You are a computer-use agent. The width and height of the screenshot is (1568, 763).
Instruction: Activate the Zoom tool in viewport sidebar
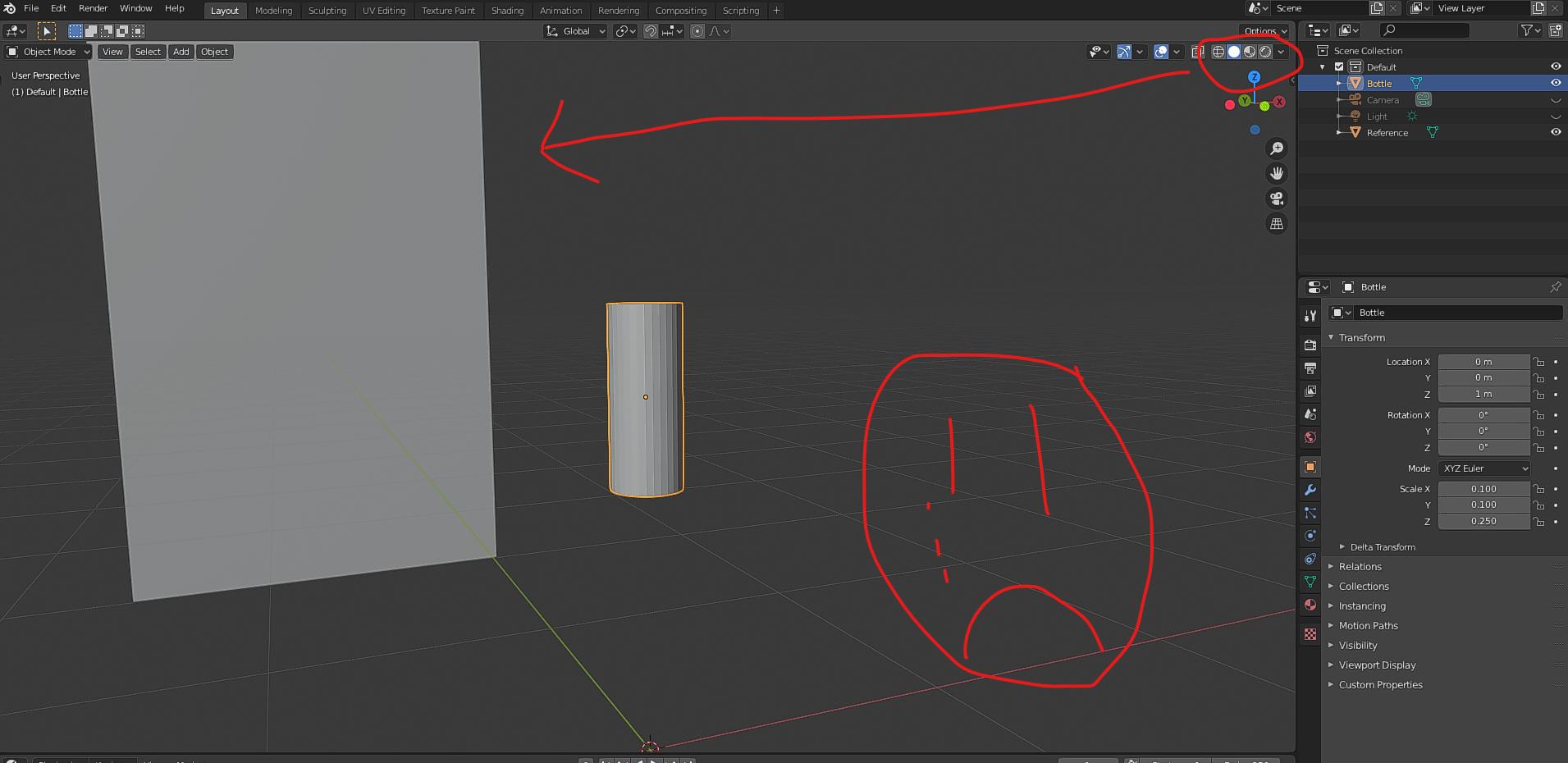[1277, 148]
